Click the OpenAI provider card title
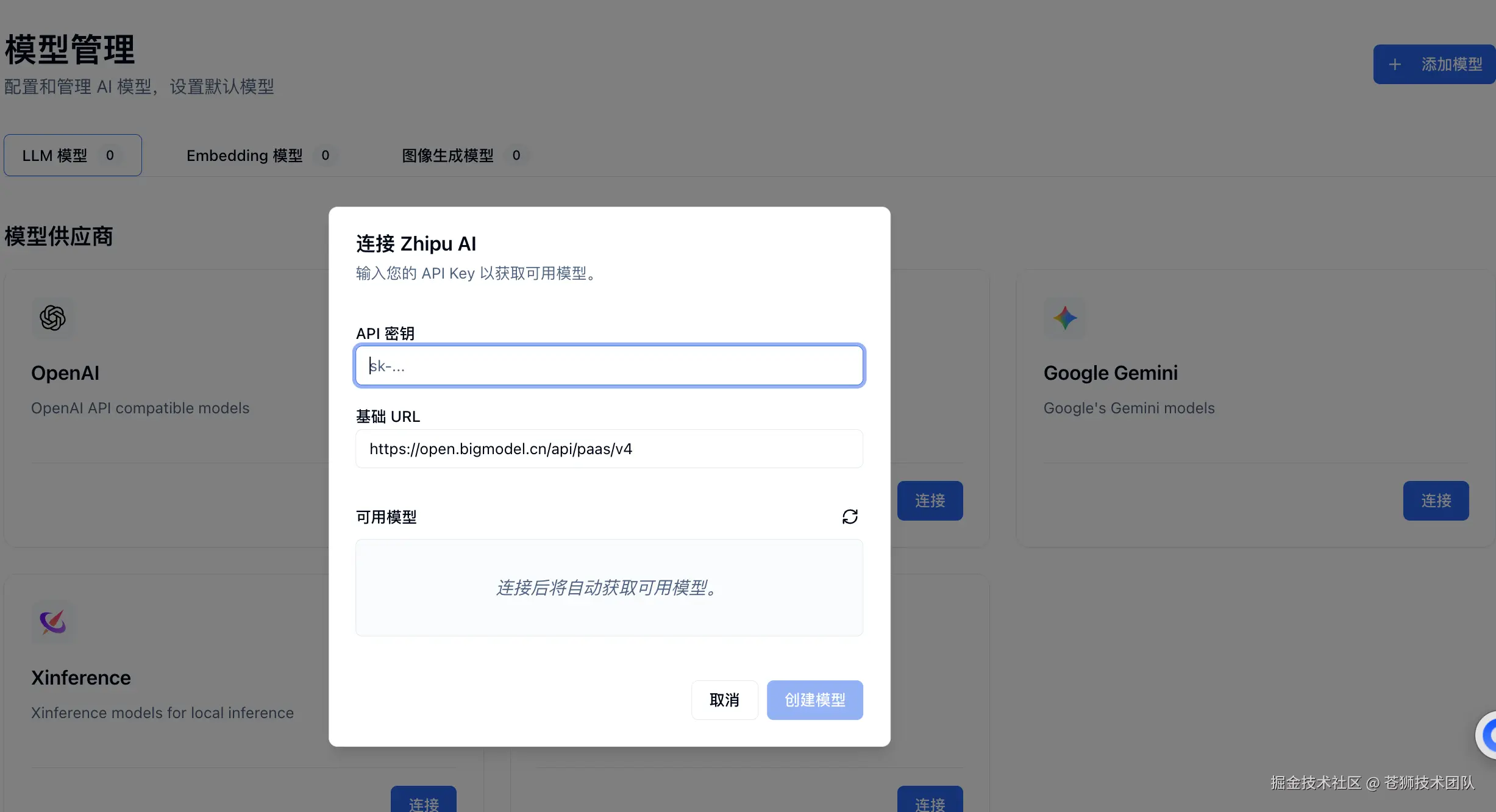1496x812 pixels. pyautogui.click(x=65, y=373)
